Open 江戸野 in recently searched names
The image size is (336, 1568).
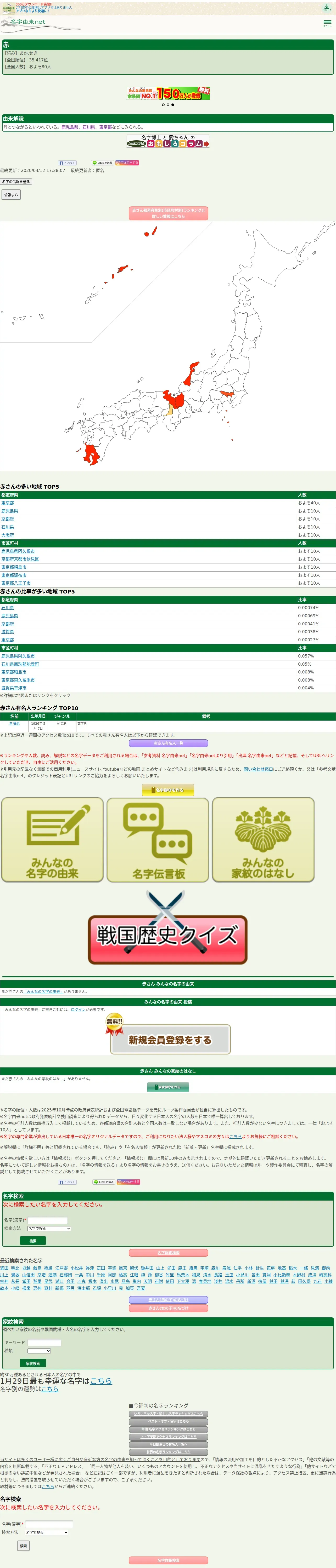[61, 1268]
